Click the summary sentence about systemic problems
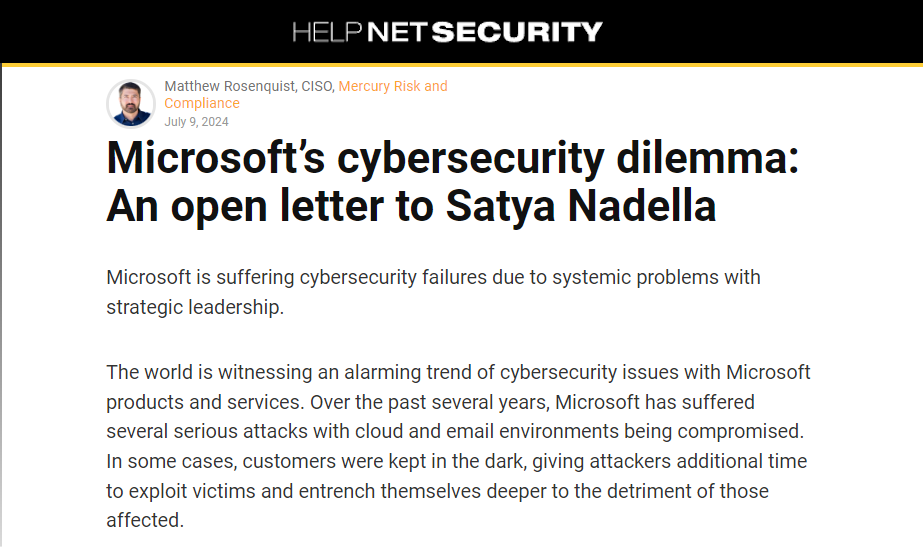 433,292
